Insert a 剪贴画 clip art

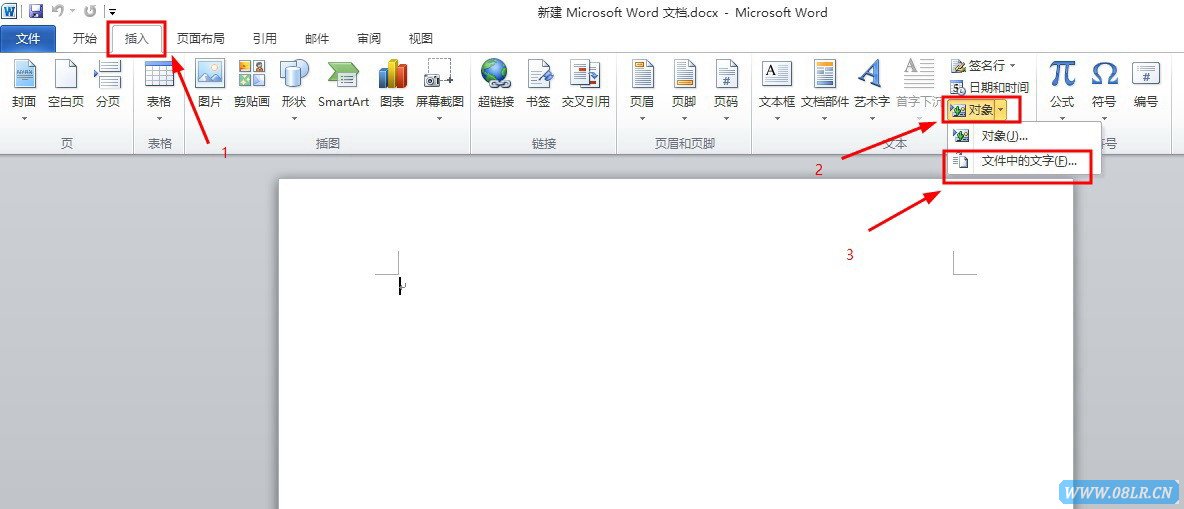tap(252, 83)
